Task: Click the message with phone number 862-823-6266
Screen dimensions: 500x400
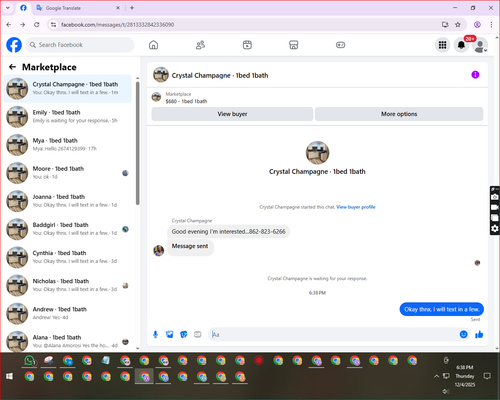Action: point(228,231)
